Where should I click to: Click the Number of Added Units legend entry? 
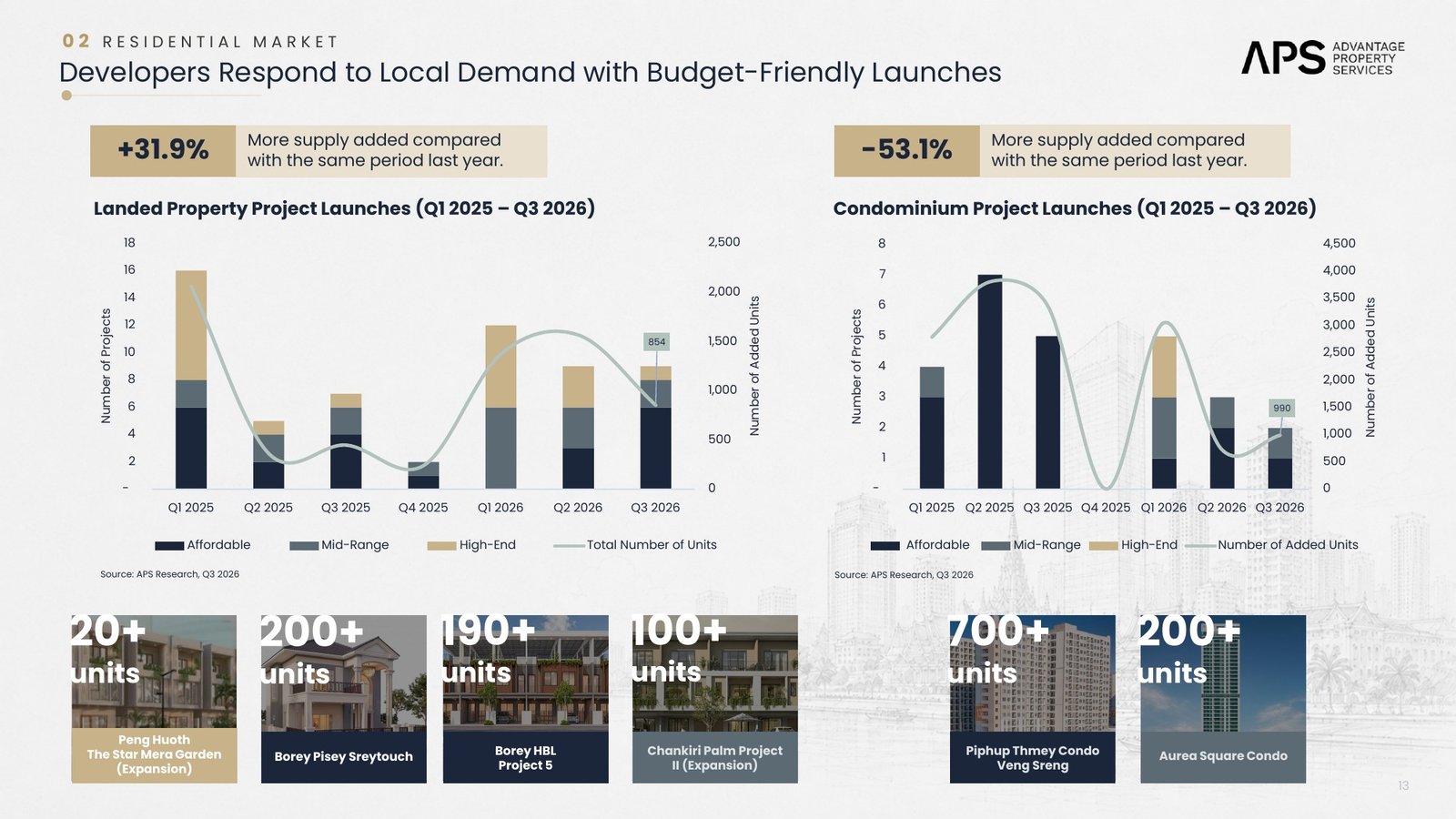(x=1271, y=545)
